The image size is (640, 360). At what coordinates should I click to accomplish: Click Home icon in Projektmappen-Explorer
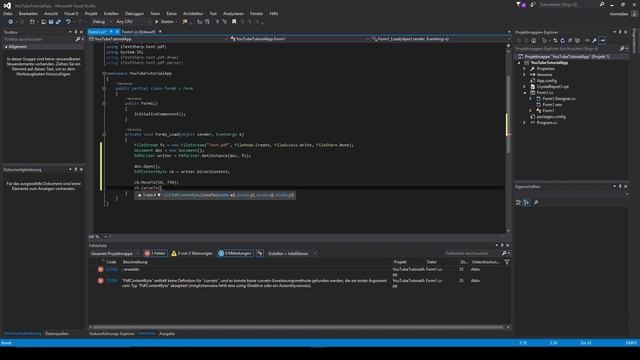533,40
